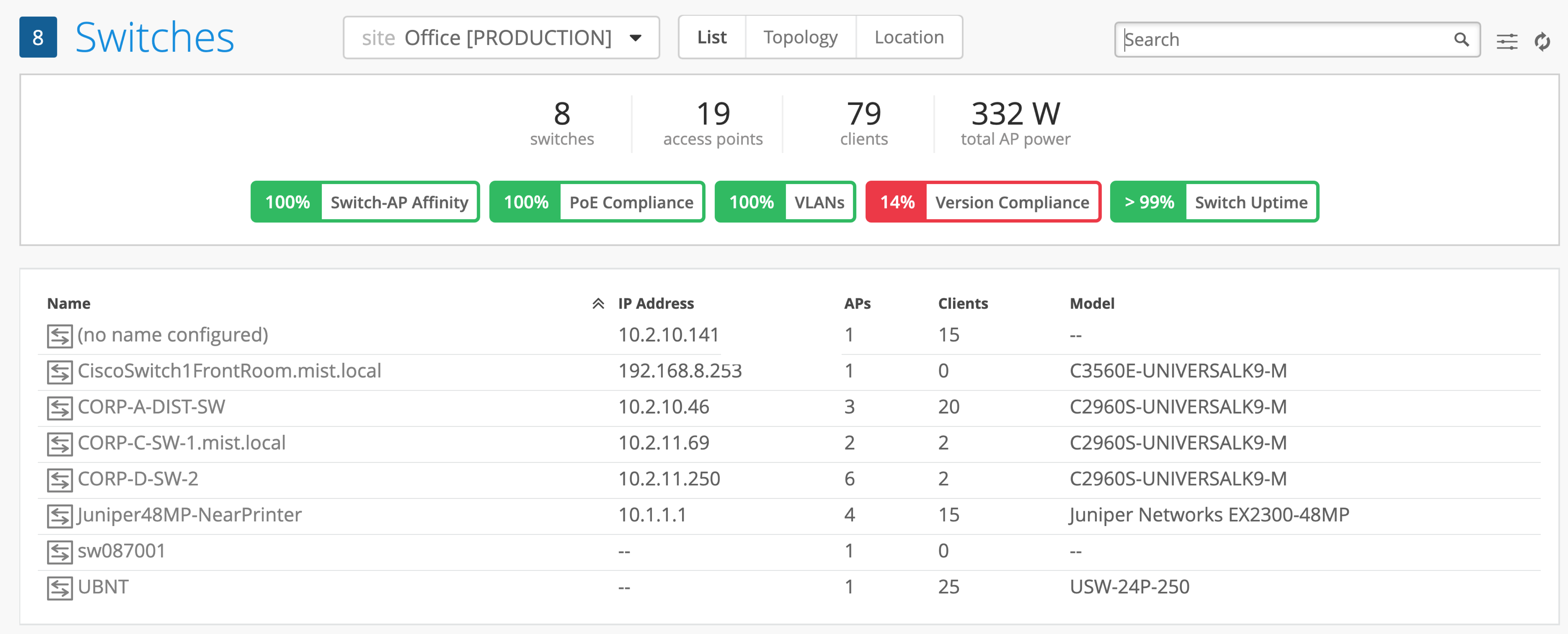Click switch icon beside Juniper48MP-NearPrinter
The height and width of the screenshot is (634, 1568).
60,516
